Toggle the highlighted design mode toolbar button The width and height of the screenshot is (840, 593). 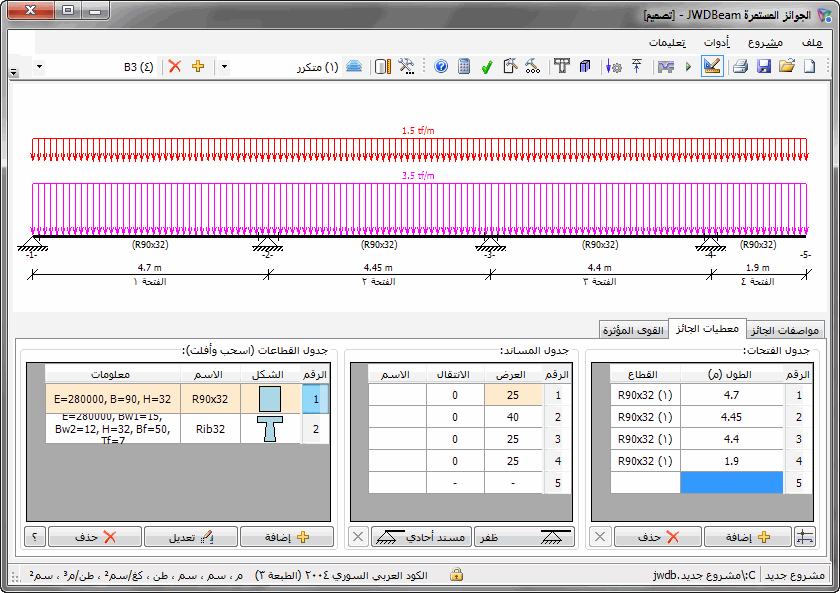click(712, 67)
